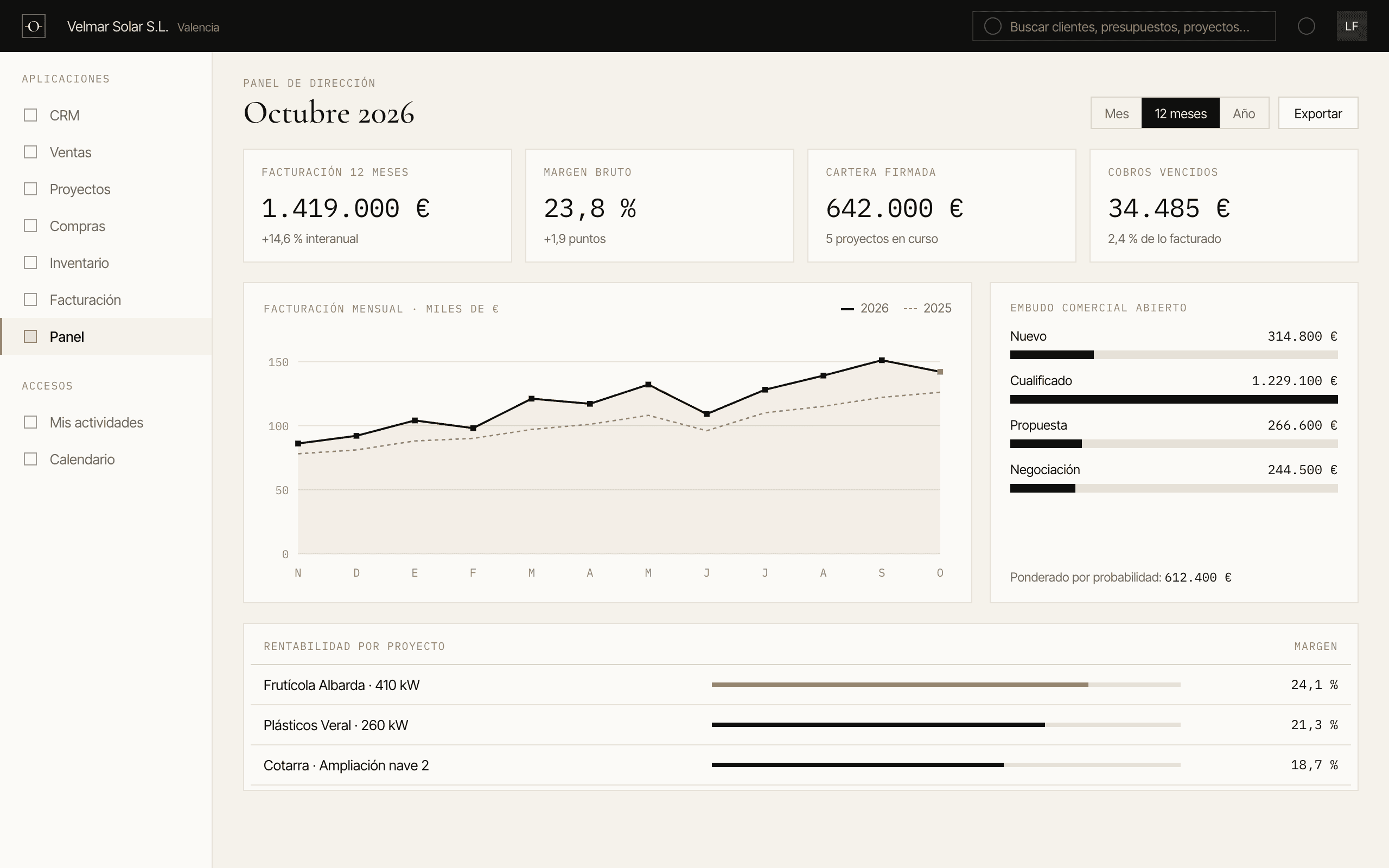Click the Mis actividades icon
The image size is (1389, 868).
click(30, 423)
